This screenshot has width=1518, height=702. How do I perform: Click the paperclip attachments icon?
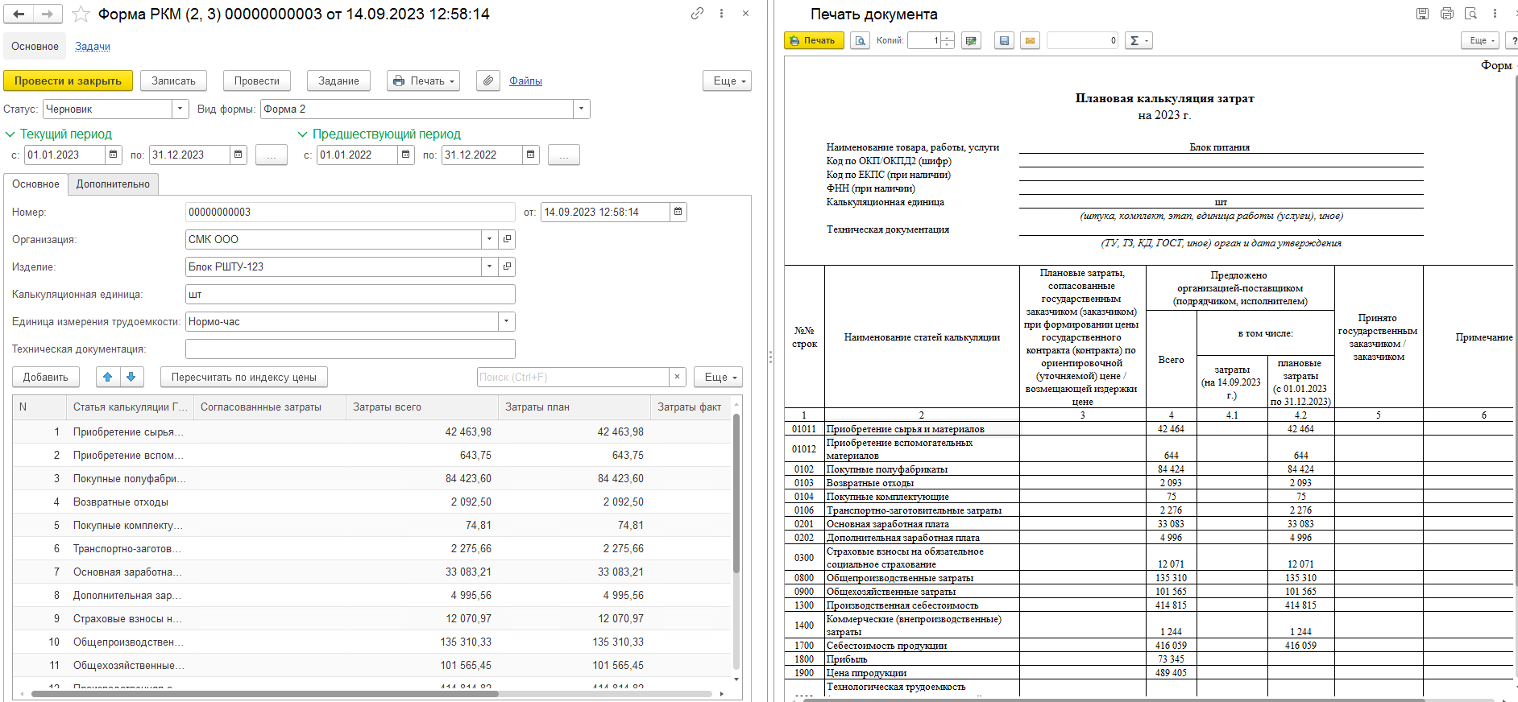pos(487,81)
